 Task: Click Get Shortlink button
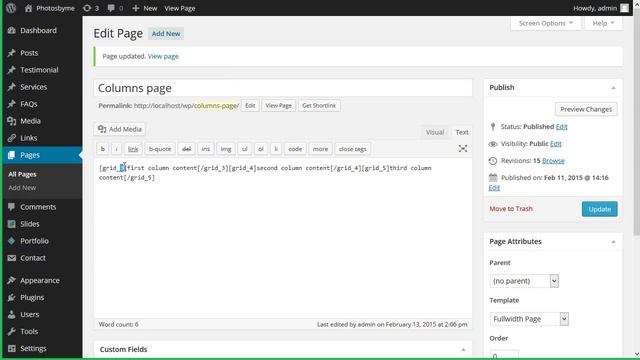[x=319, y=105]
